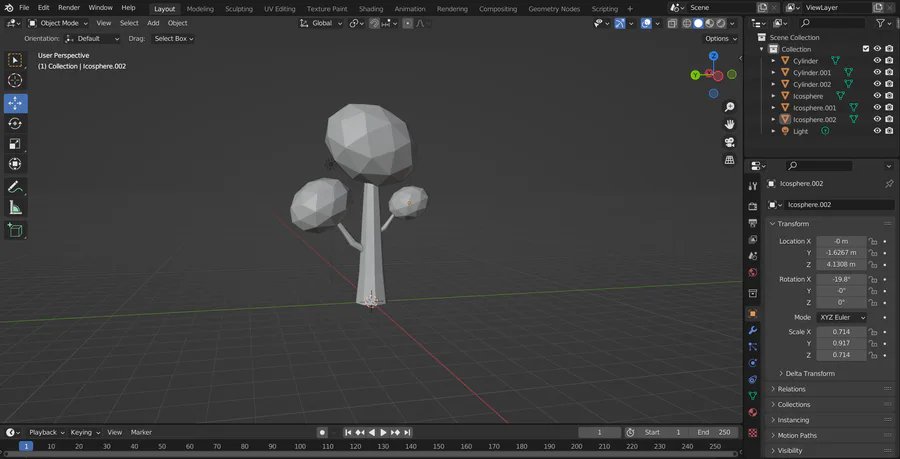Screen dimensions: 900x459
Task: Uncheck the Collection exclude checkbox
Action: pos(866,49)
